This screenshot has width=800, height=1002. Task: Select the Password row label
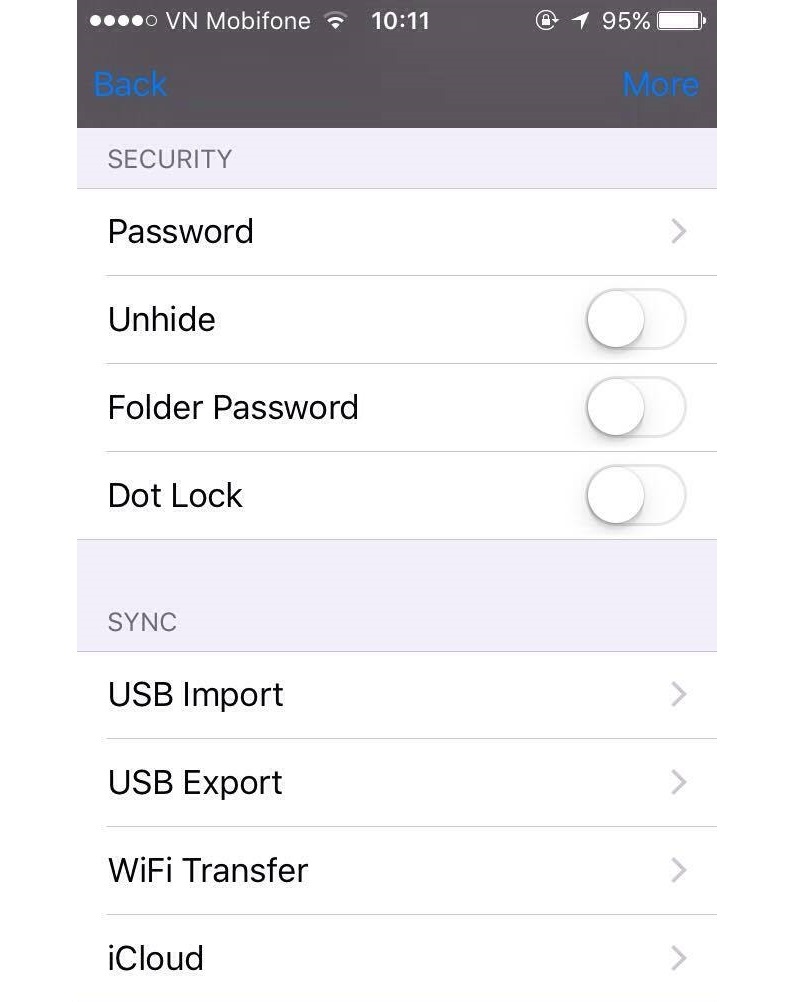(x=181, y=232)
